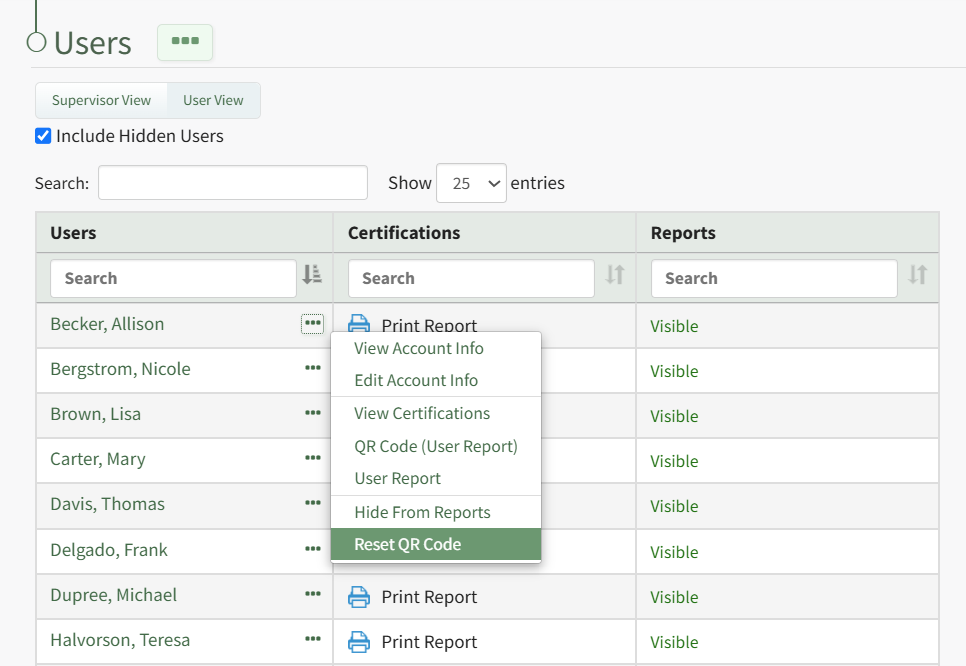966x666 pixels.
Task: Click Print Report text in Dupree, Michael row
Action: (x=429, y=597)
